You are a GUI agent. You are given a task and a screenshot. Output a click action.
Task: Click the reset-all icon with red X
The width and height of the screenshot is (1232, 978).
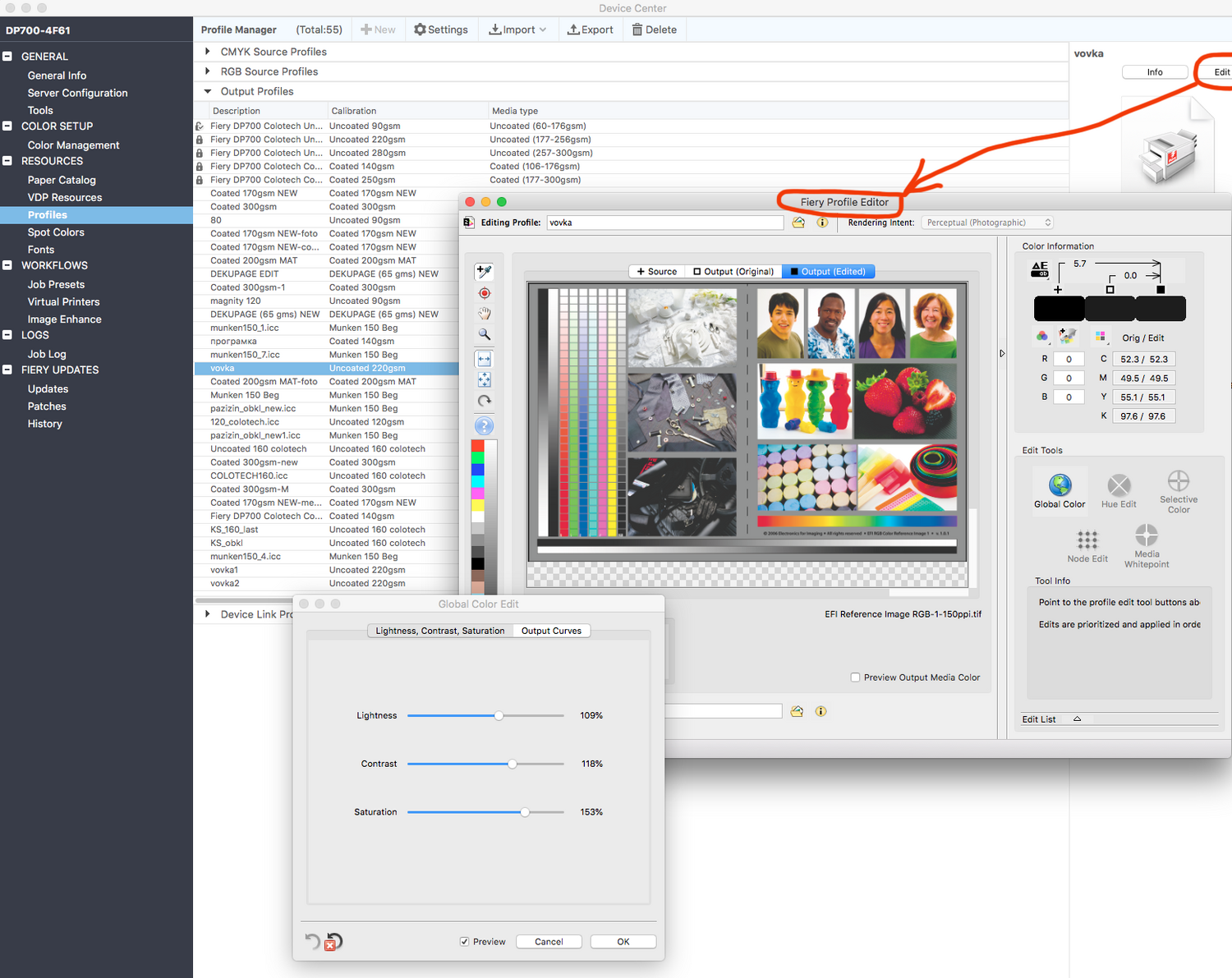[333, 942]
